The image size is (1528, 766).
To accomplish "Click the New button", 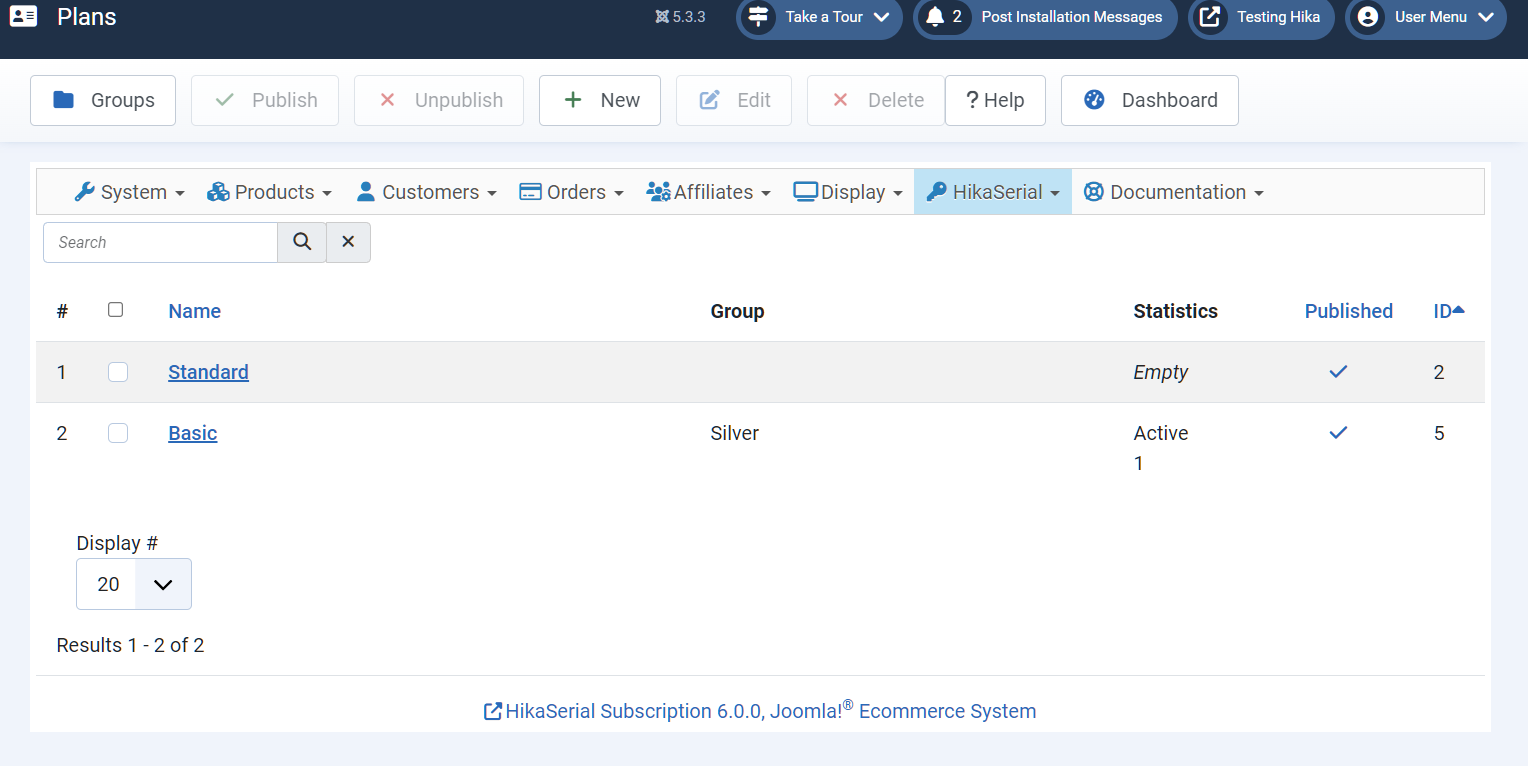I will pos(600,100).
